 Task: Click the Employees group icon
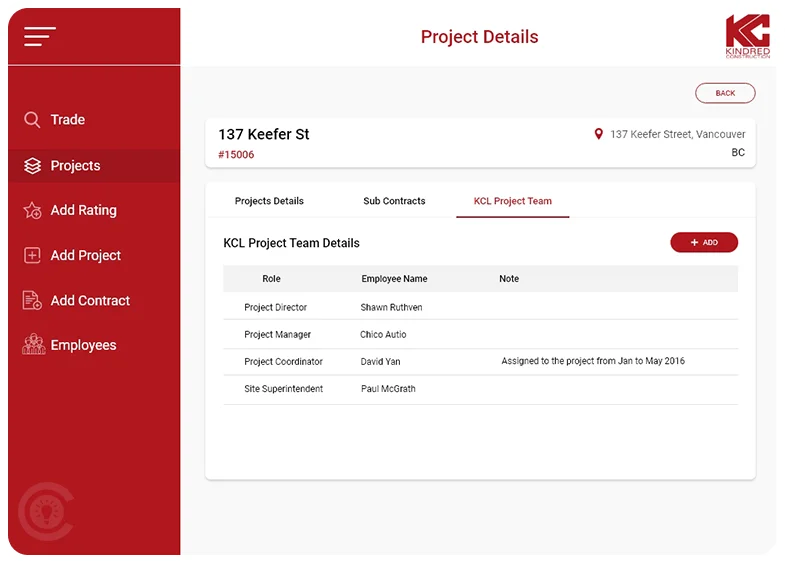33,345
